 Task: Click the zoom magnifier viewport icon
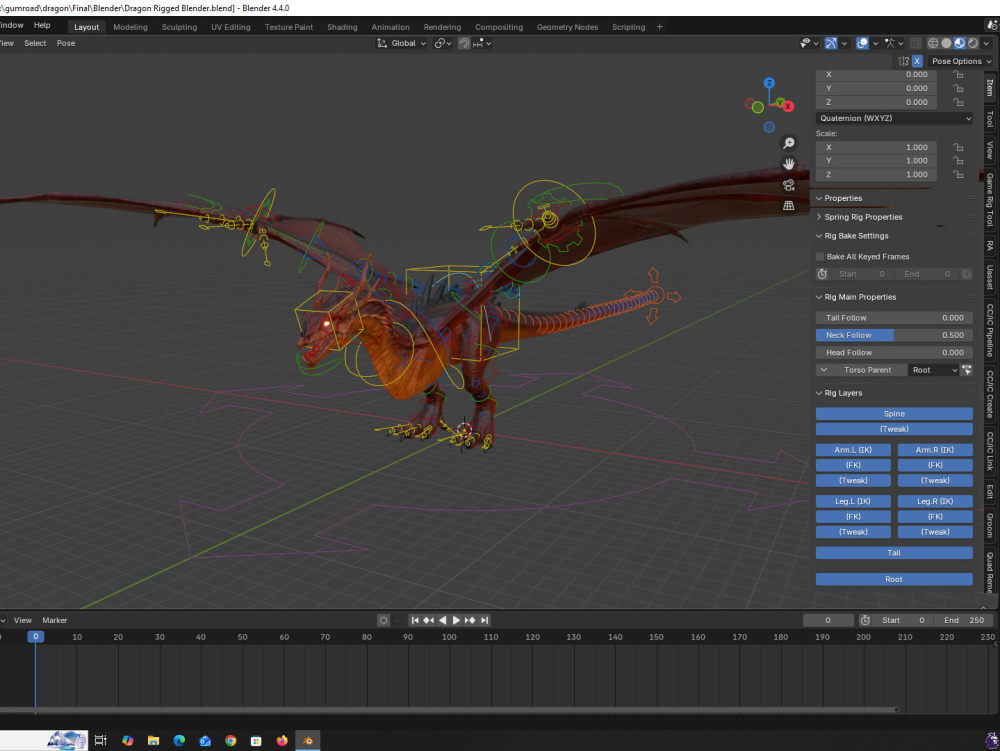click(789, 143)
